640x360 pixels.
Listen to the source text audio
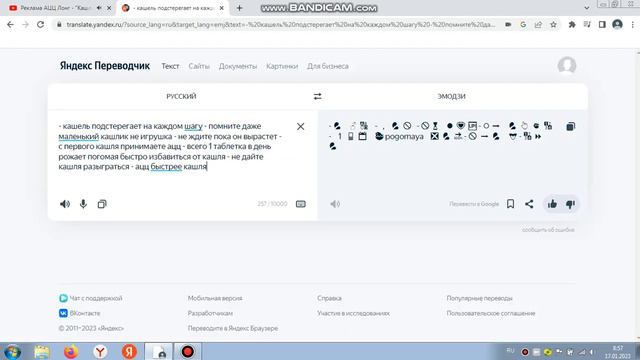[x=65, y=204]
